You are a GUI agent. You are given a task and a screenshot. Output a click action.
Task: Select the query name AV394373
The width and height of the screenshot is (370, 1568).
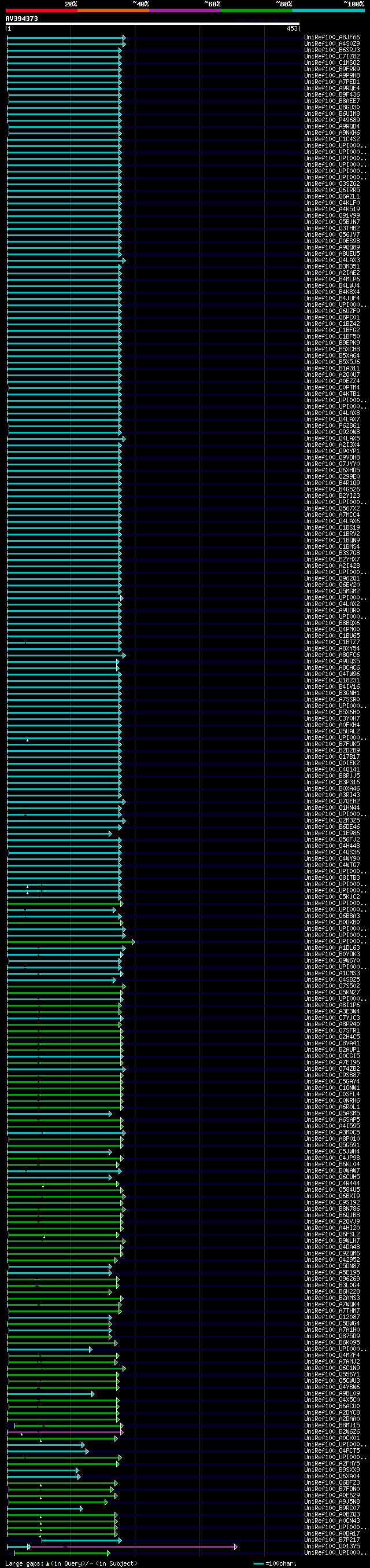click(x=21, y=19)
